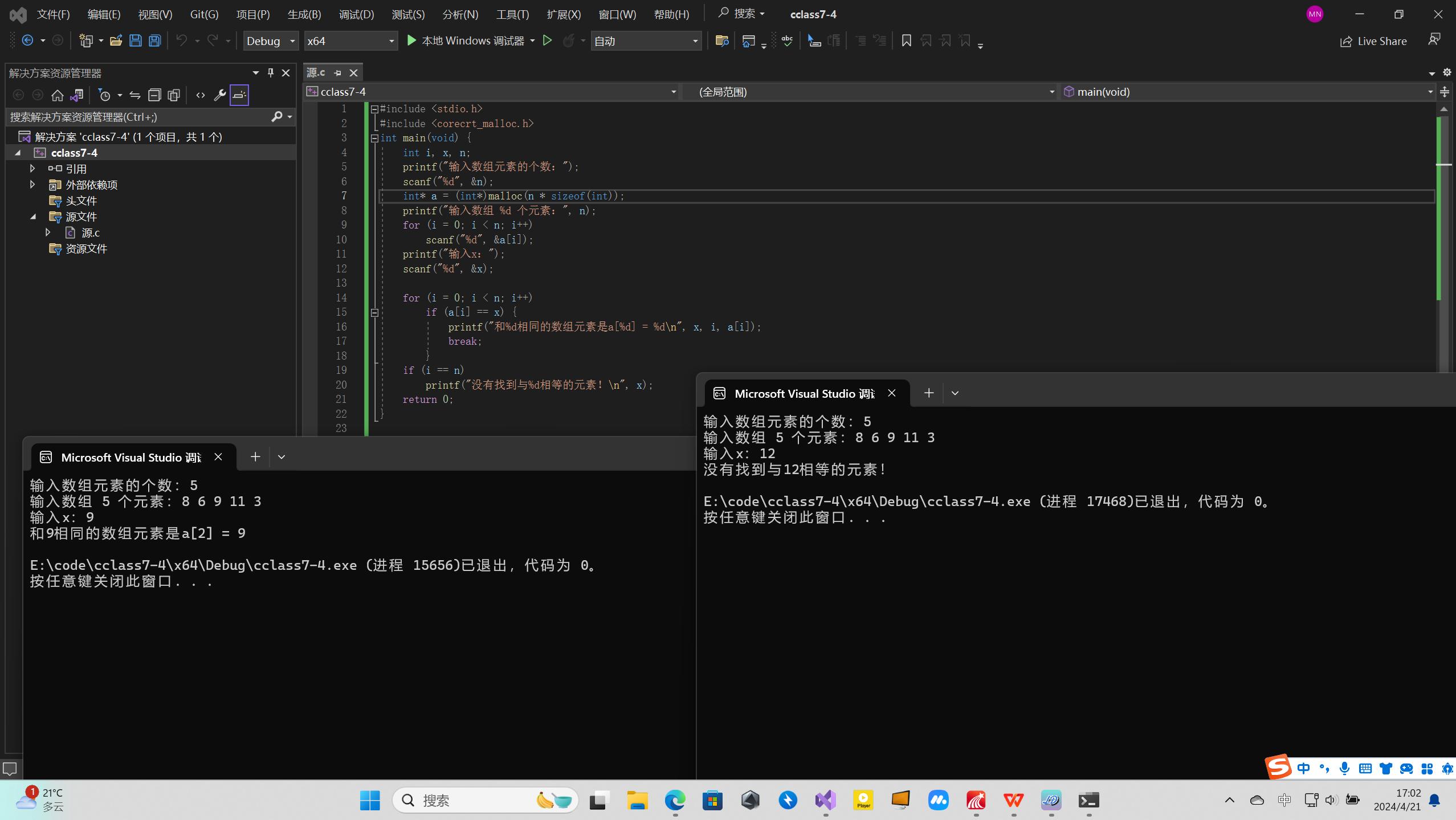Click the single-disk Save icon in toolbar
Image resolution: width=1456 pixels, height=820 pixels.
point(135,40)
